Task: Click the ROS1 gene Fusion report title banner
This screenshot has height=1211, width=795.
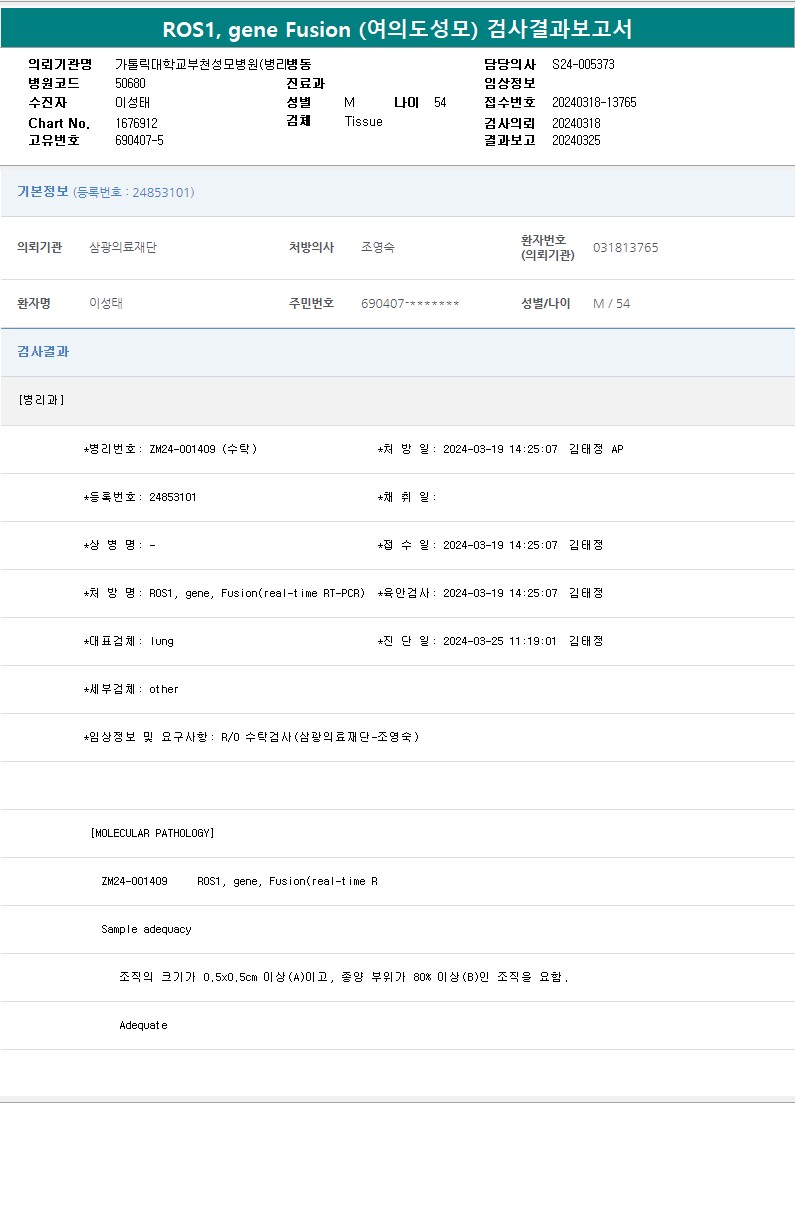Action: click(x=397, y=29)
